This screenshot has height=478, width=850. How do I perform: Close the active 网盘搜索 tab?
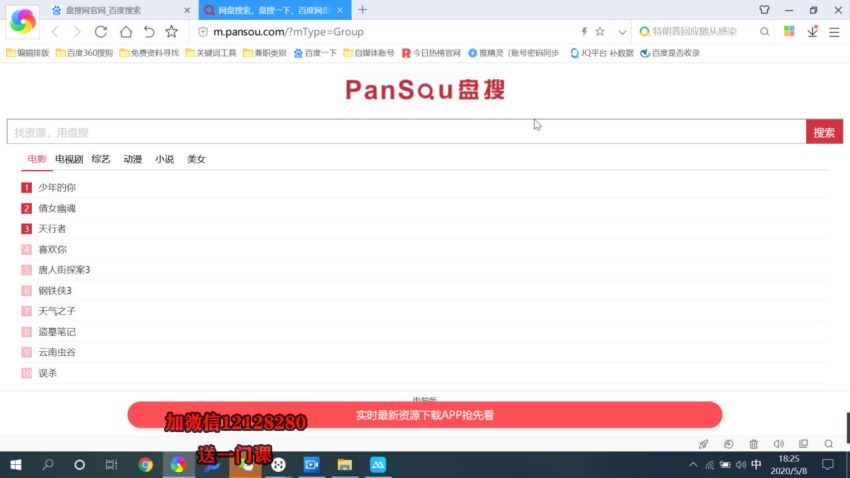(340, 10)
